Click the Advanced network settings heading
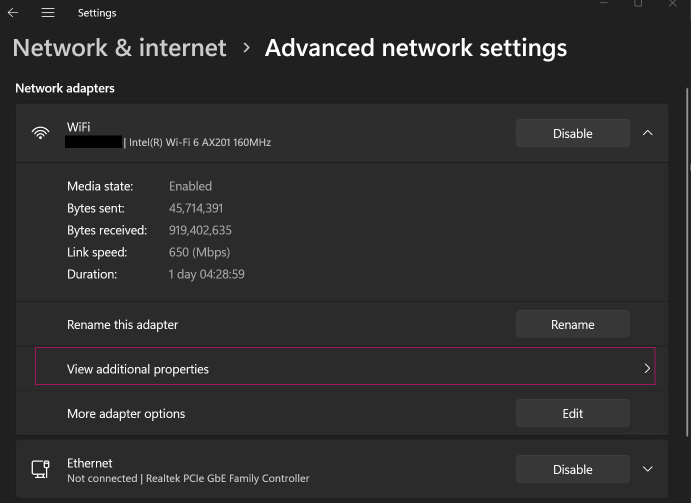The height and width of the screenshot is (503, 691). point(416,48)
